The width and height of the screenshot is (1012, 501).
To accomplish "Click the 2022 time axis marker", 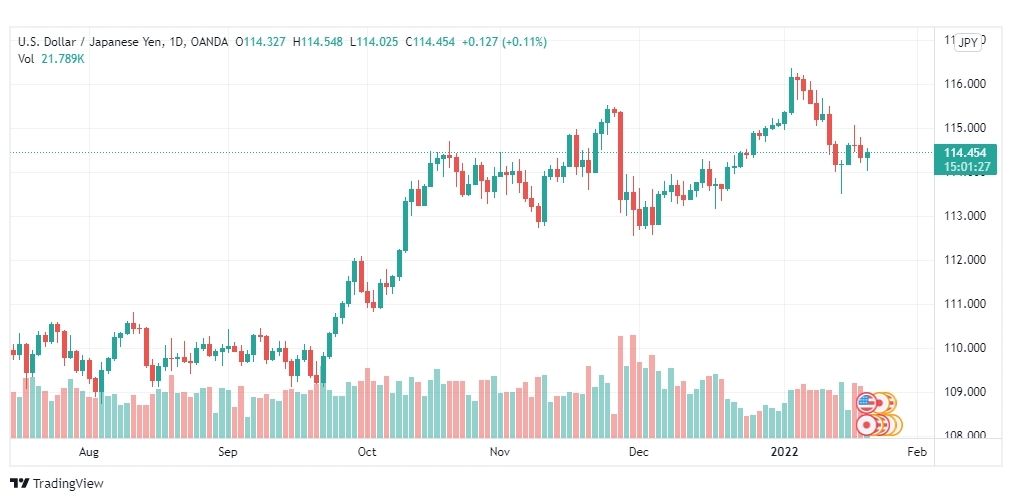I will (x=787, y=452).
